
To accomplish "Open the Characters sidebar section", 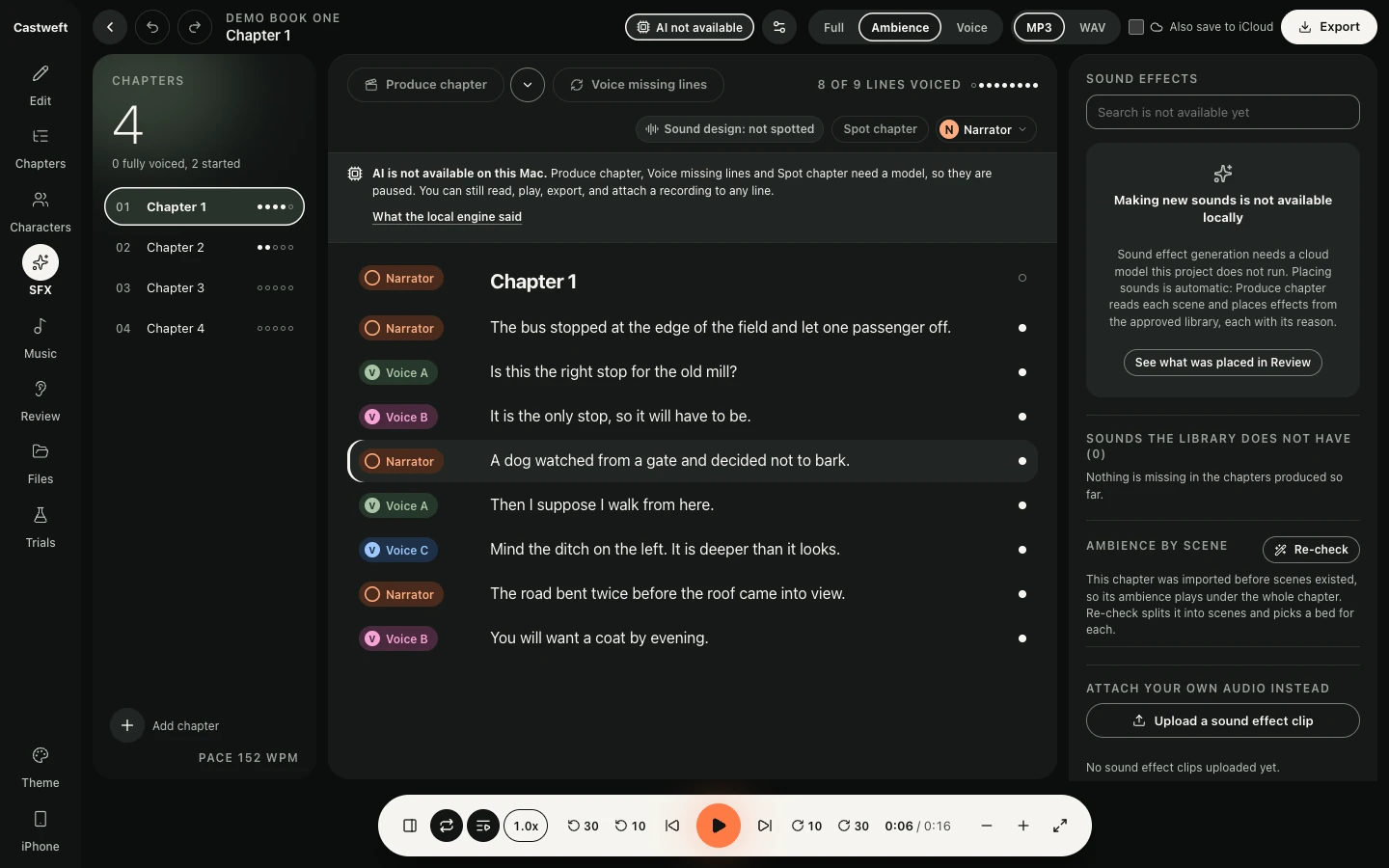I will click(41, 211).
